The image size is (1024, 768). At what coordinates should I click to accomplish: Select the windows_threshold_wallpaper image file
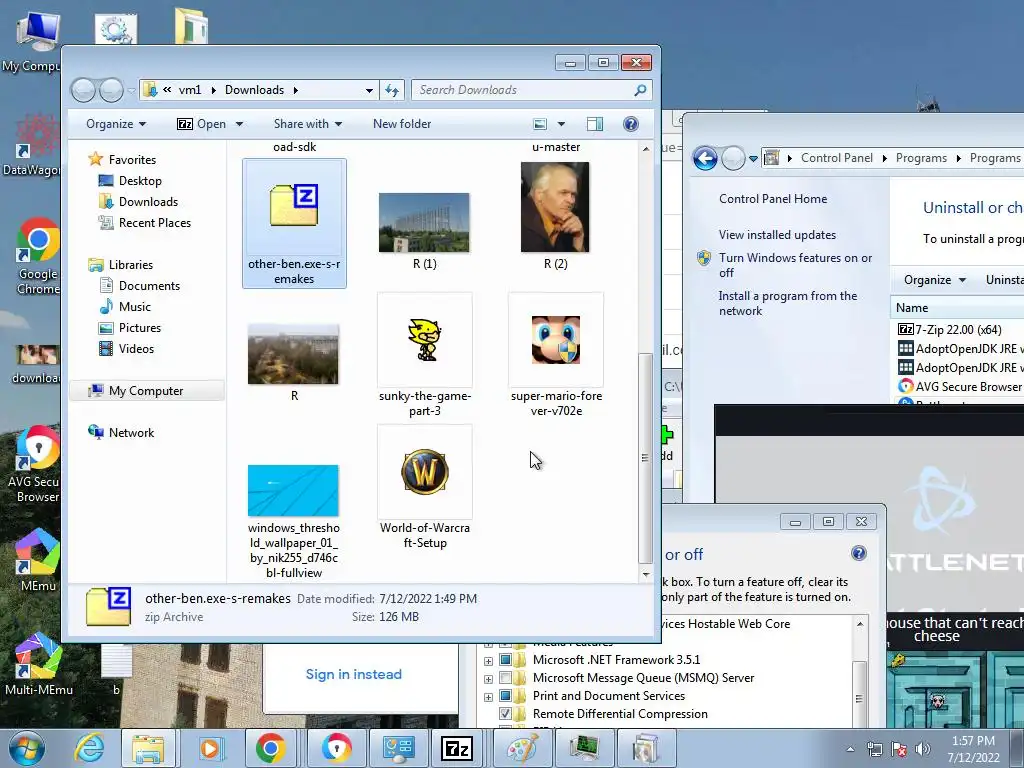click(293, 490)
